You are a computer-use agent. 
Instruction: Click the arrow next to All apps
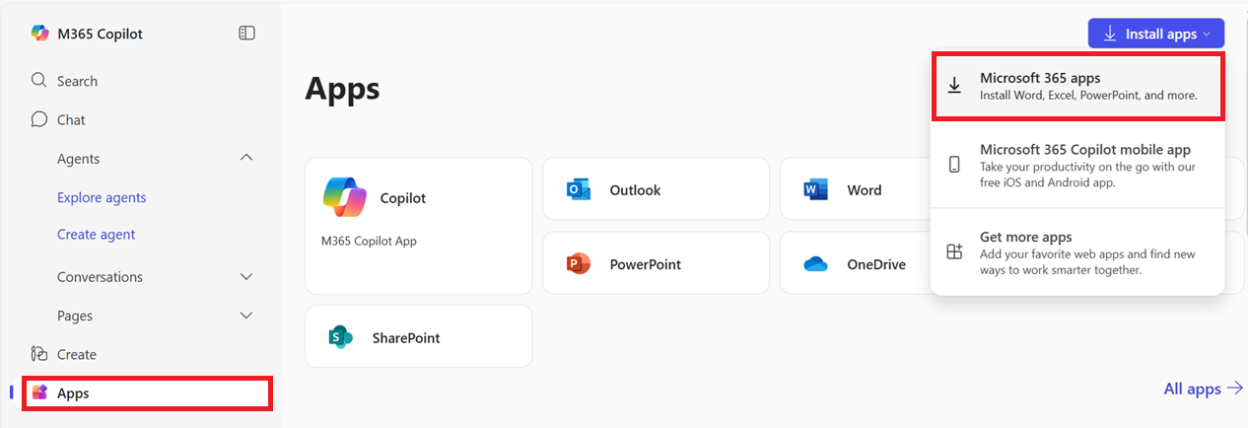(x=1235, y=389)
